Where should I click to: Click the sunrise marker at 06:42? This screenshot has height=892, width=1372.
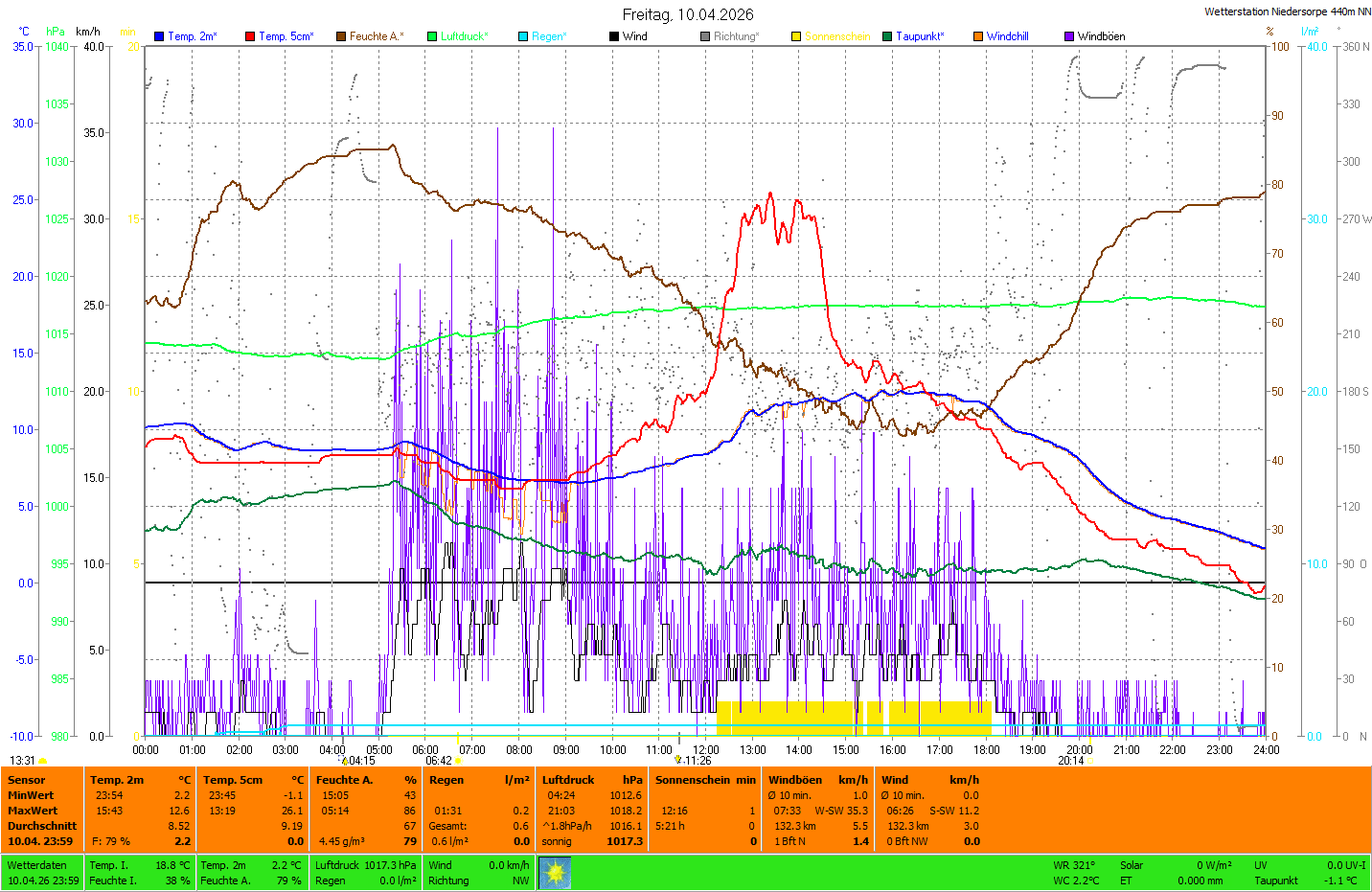coord(458,761)
